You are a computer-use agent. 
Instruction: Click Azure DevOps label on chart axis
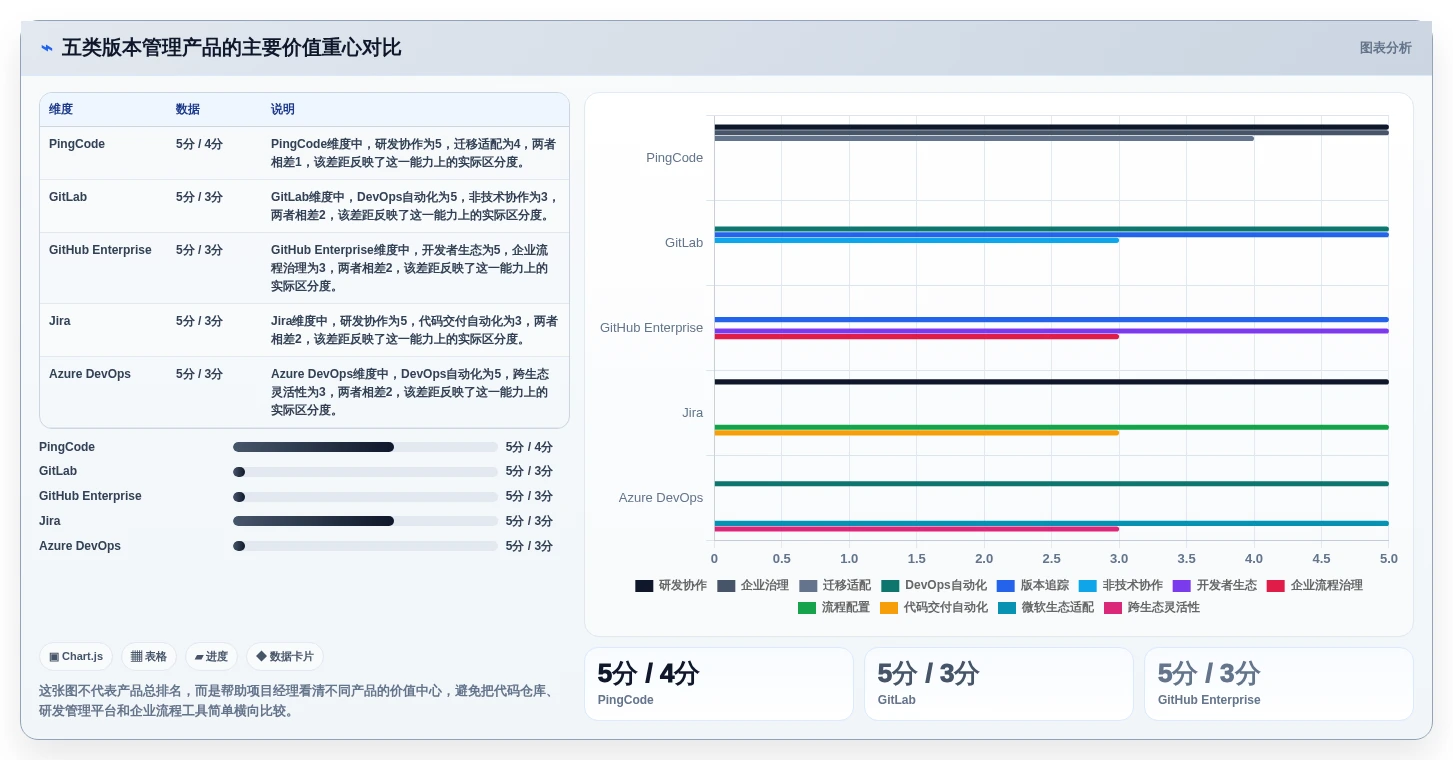pyautogui.click(x=661, y=498)
